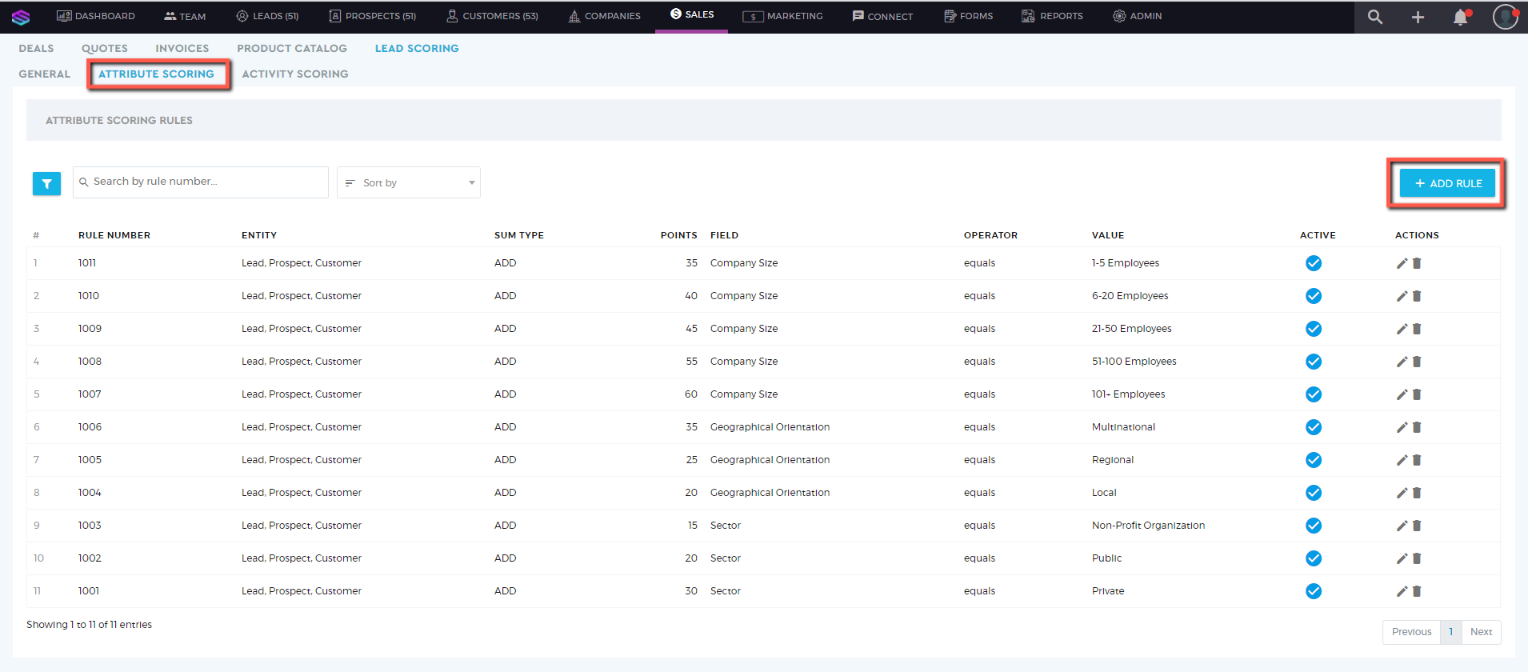Click the Add Rule button
This screenshot has height=672, width=1528.
(x=1447, y=183)
